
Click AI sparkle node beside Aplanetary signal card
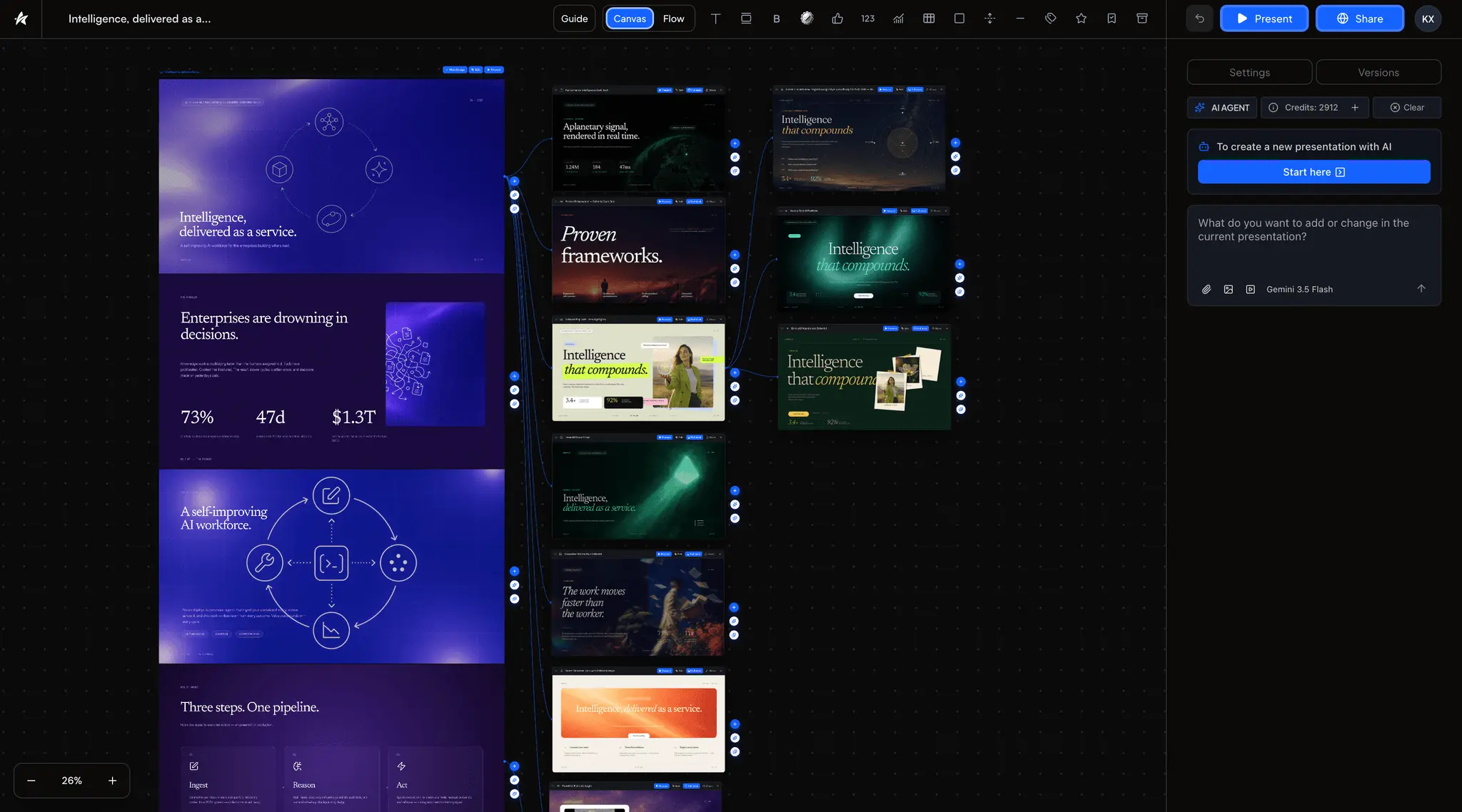point(735,157)
